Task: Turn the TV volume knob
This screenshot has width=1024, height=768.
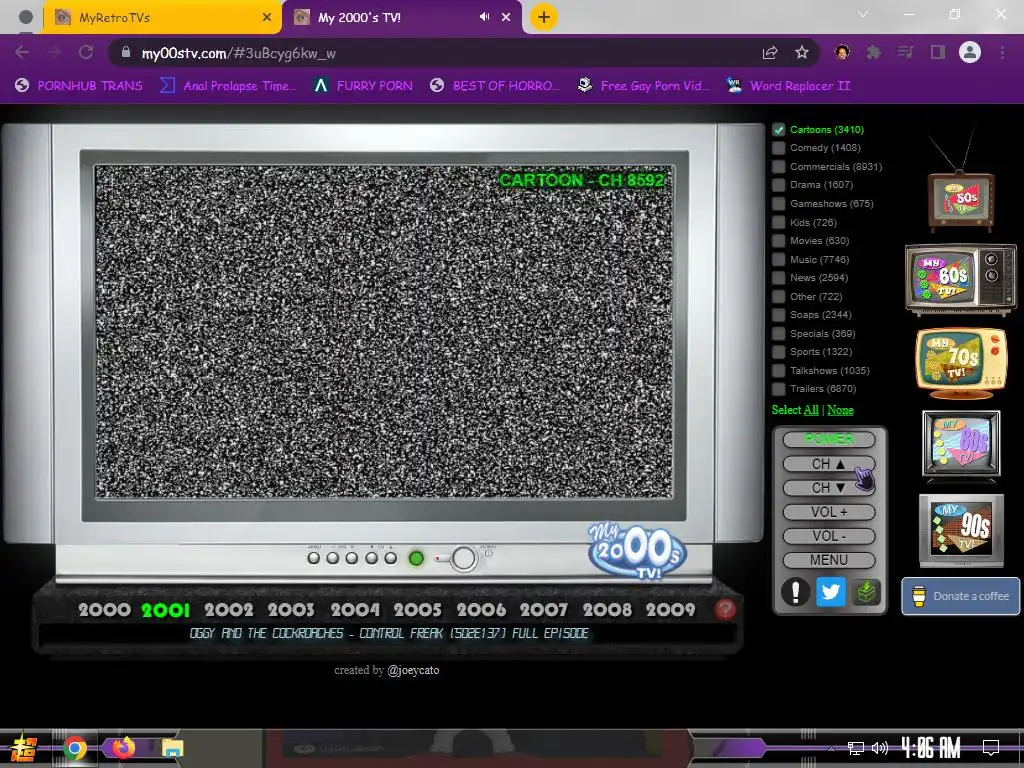Action: (464, 559)
